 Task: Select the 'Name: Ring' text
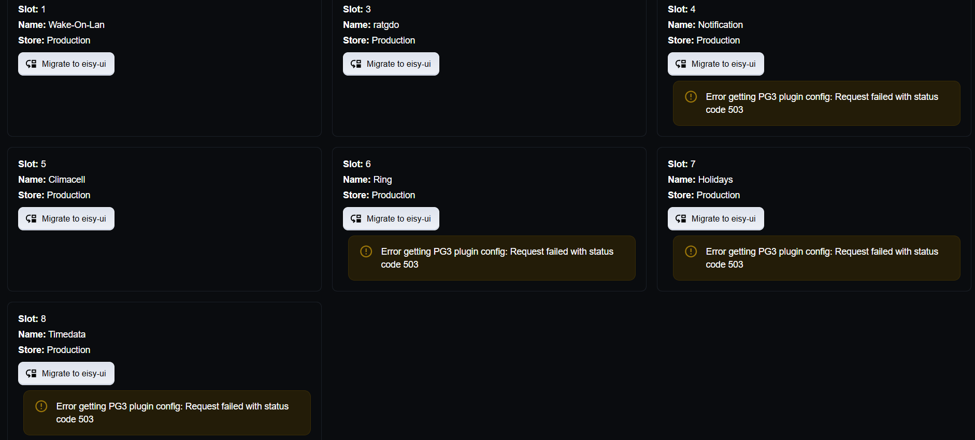[367, 180]
